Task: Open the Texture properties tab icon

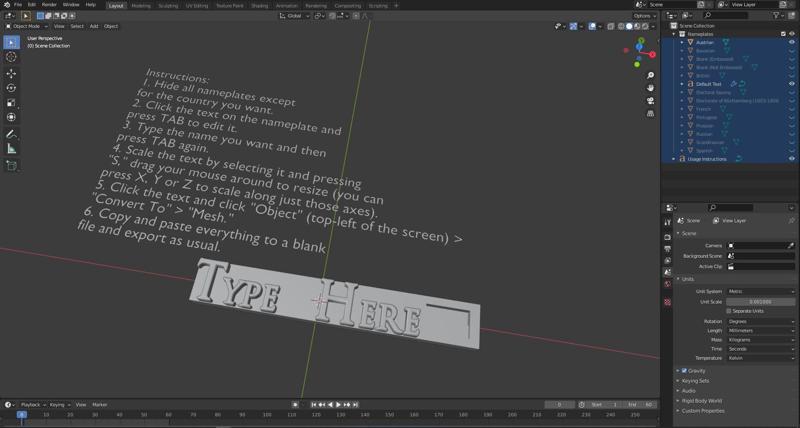Action: pyautogui.click(x=667, y=302)
